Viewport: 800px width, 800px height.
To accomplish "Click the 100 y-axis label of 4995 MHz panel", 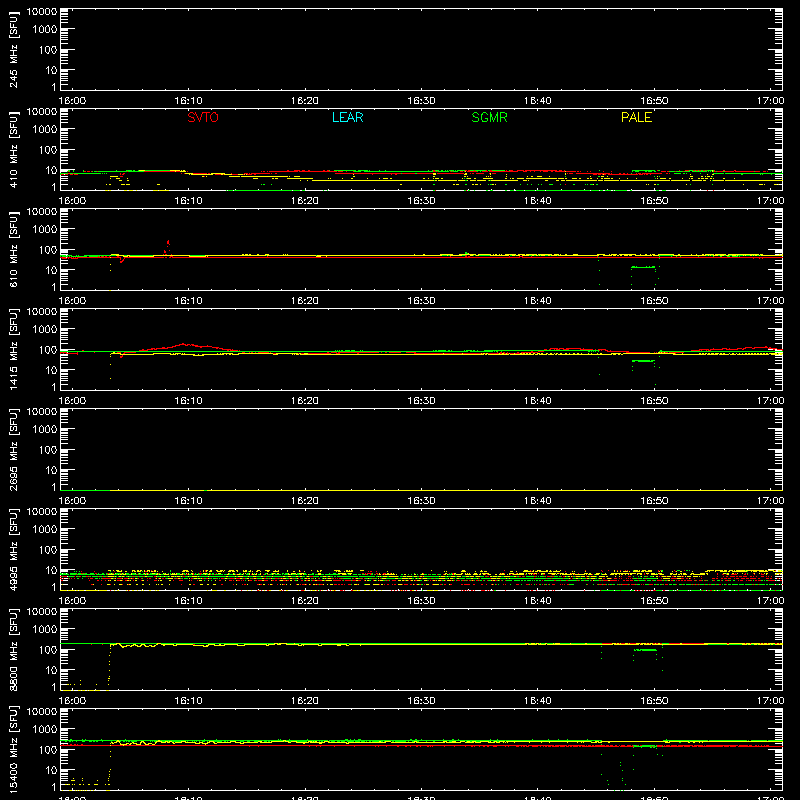I will (47, 550).
